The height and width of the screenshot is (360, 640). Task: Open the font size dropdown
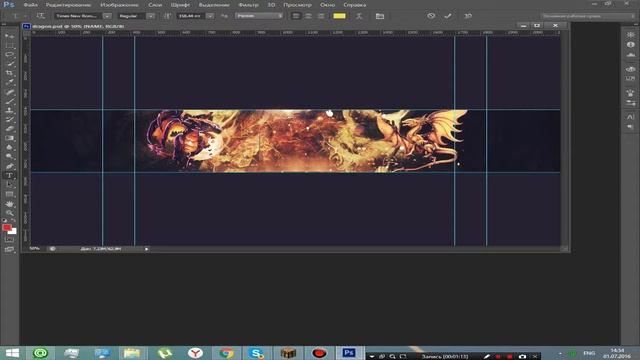coord(210,16)
